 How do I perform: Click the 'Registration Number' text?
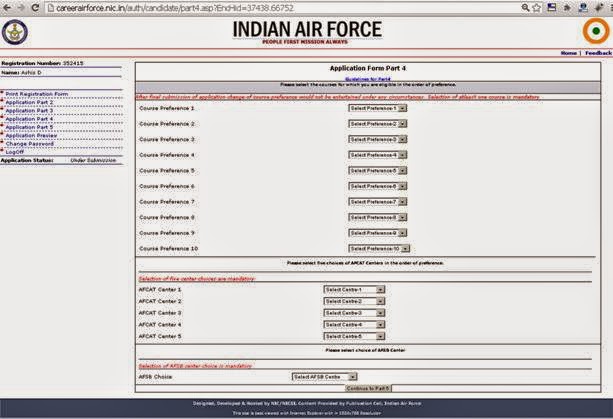[x=31, y=63]
